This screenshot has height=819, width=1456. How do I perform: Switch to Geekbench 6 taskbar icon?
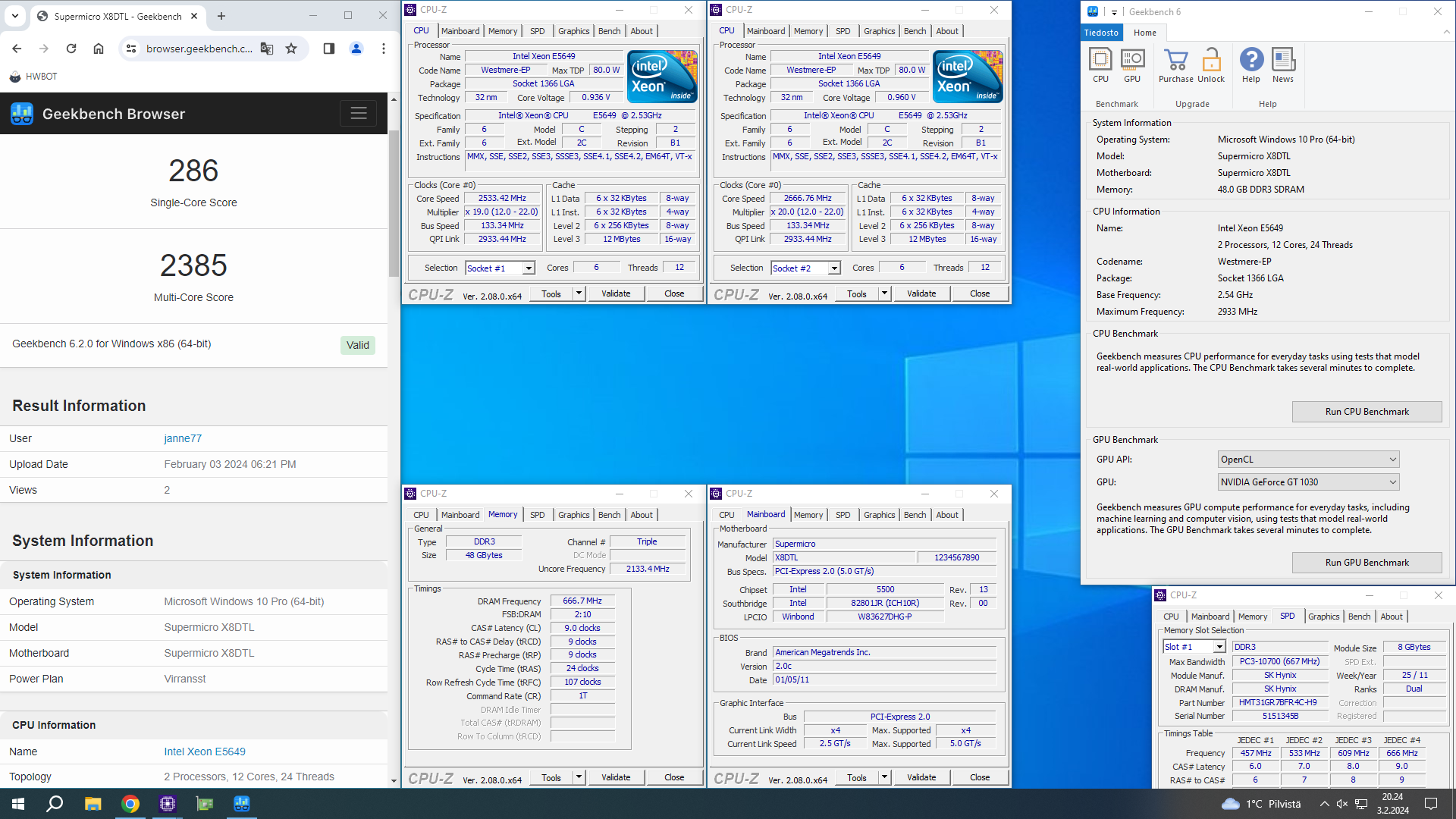pos(241,804)
